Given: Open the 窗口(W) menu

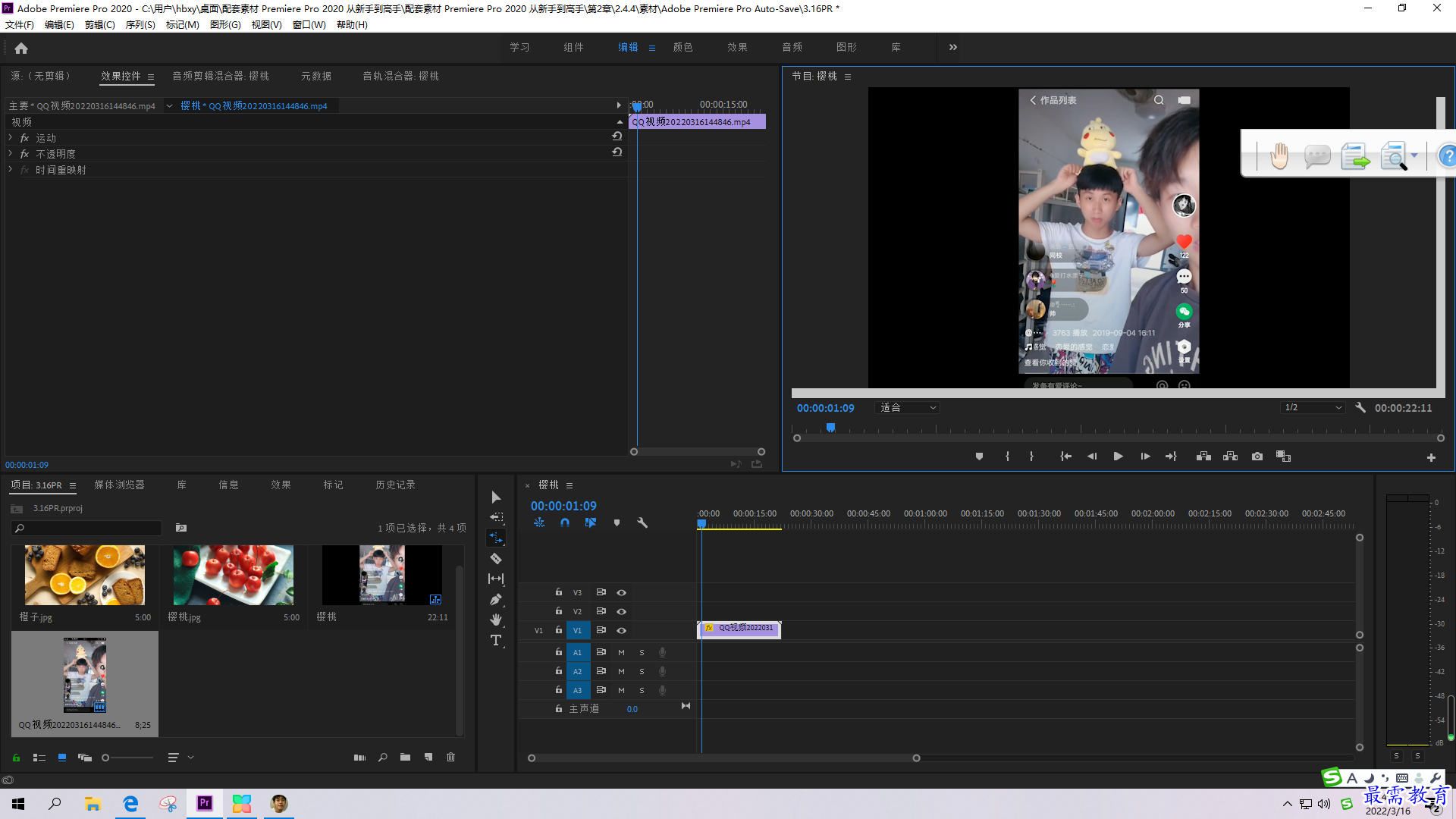Looking at the screenshot, I should (309, 25).
